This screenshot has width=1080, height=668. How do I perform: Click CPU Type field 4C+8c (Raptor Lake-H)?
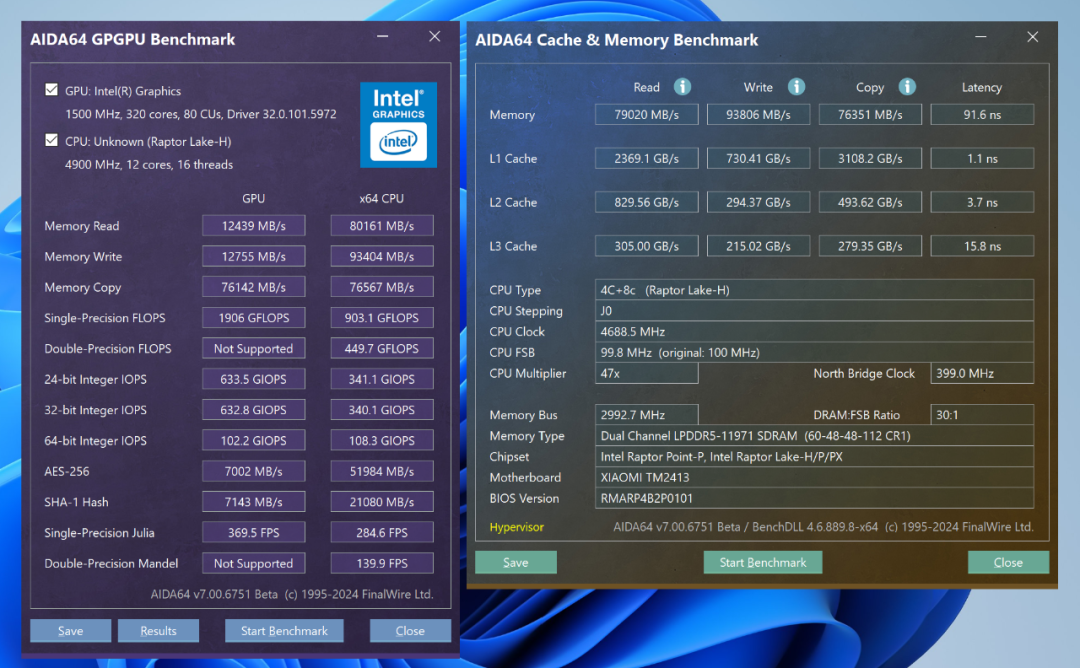pos(814,290)
